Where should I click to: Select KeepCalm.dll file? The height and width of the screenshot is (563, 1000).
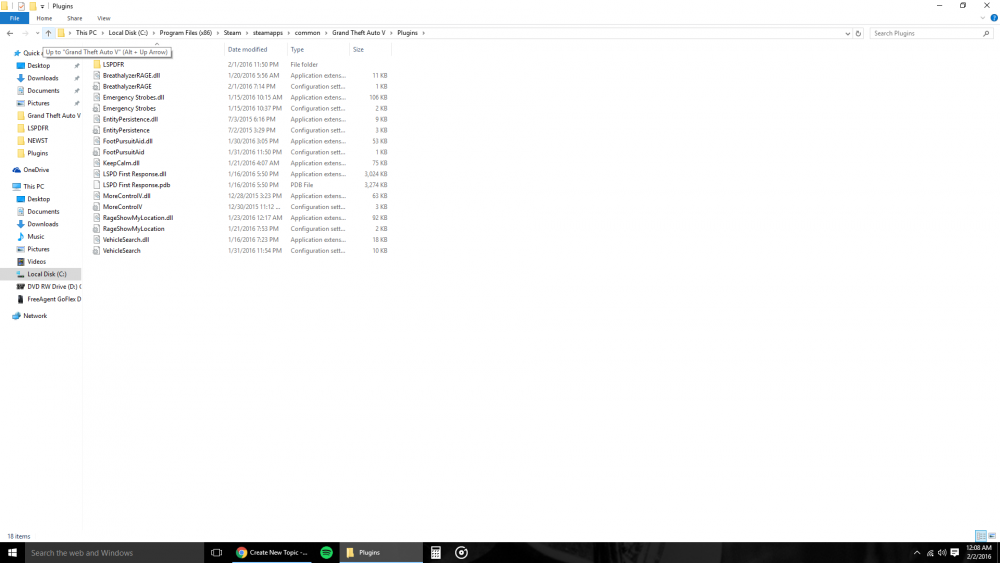click(121, 163)
